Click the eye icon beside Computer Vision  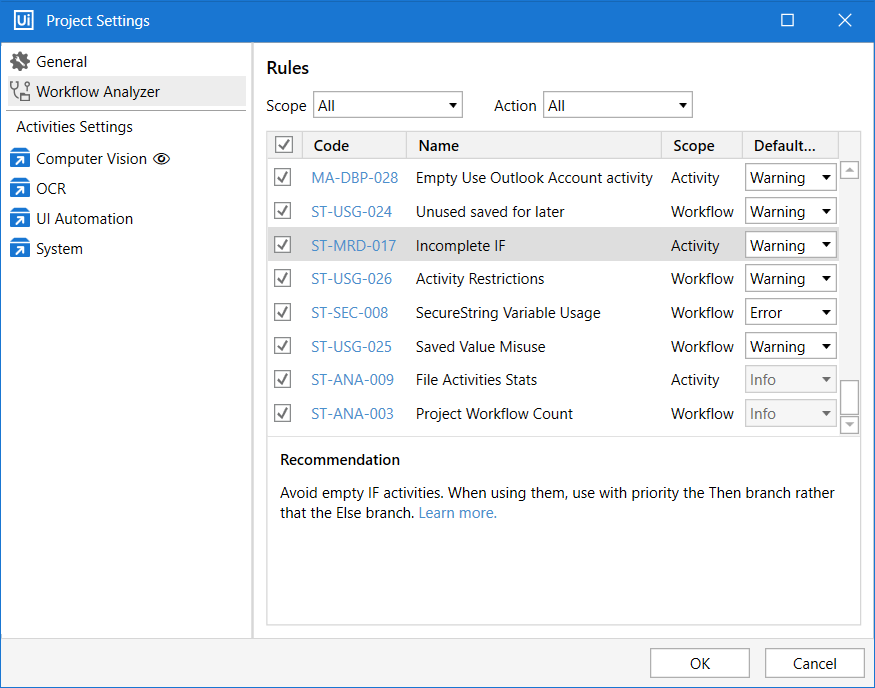pos(162,159)
